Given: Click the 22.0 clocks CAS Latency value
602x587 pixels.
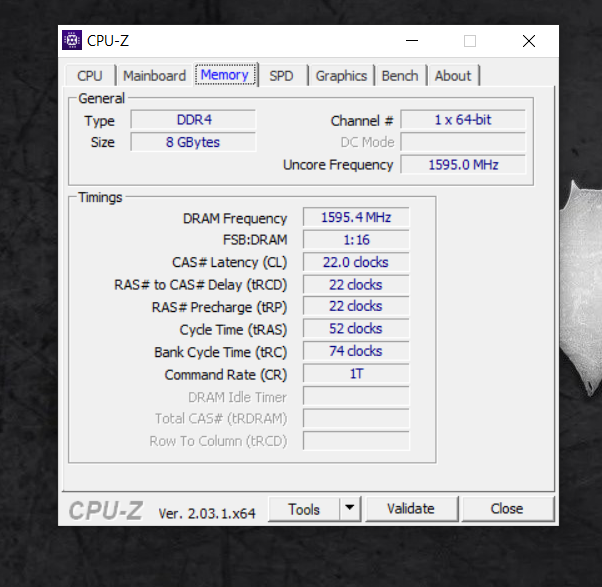Looking at the screenshot, I should coord(356,262).
